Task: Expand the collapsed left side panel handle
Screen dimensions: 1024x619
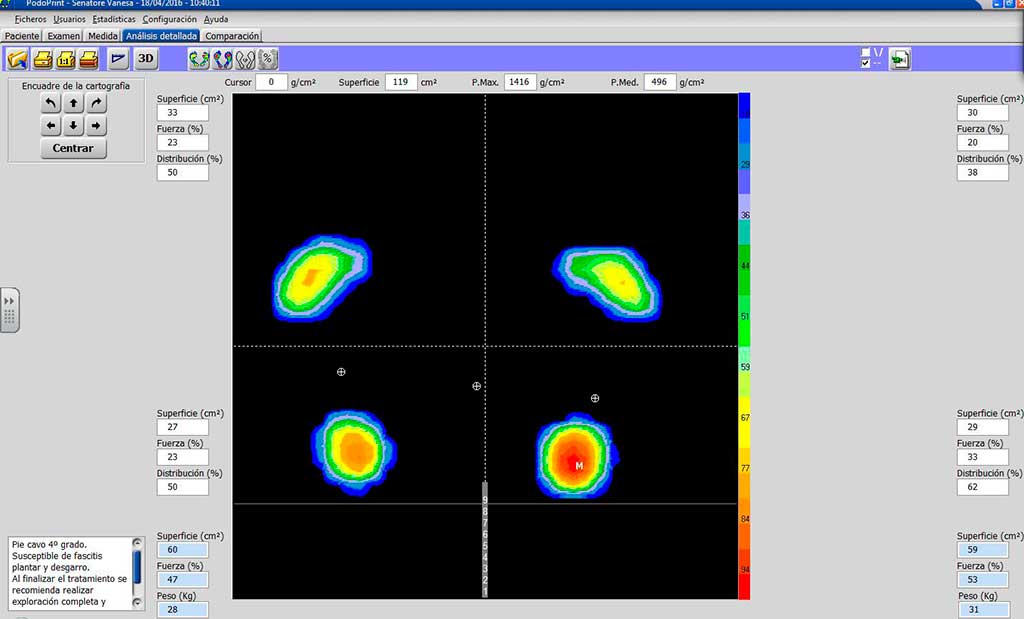Action: pos(9,309)
